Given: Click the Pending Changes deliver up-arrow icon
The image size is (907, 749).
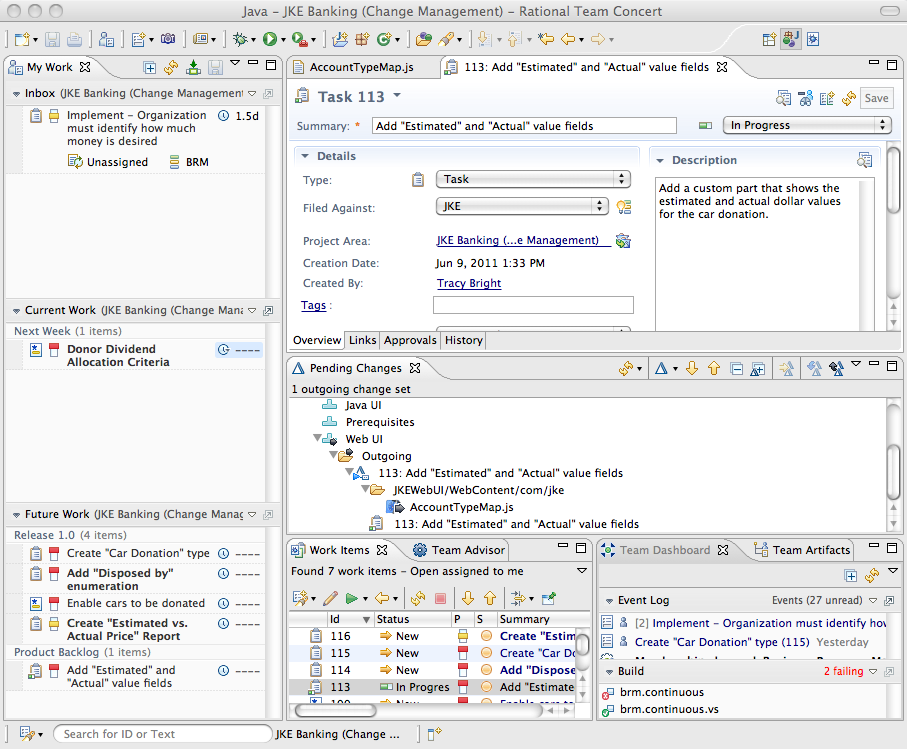Looking at the screenshot, I should pos(714,368).
